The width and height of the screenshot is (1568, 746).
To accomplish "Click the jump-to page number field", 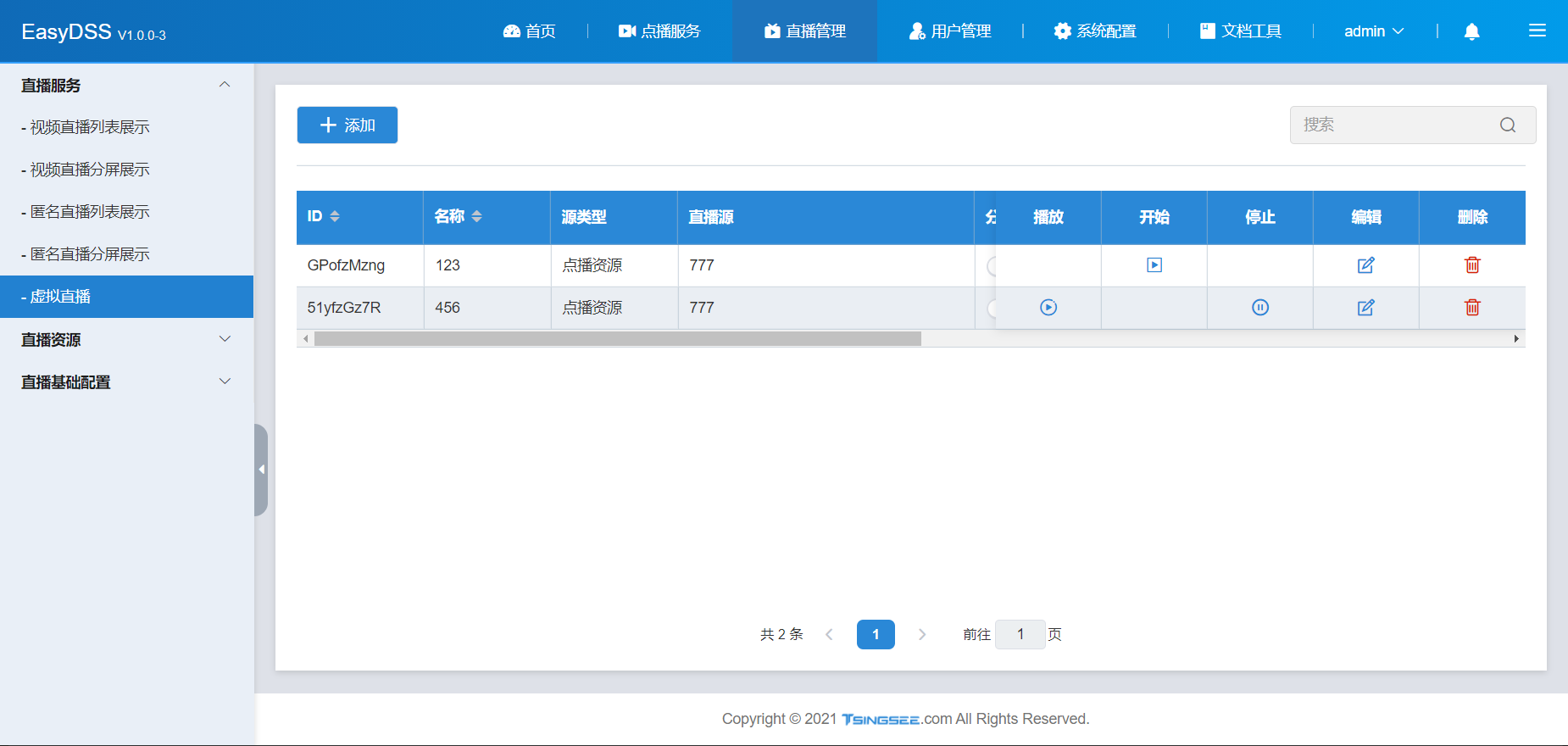I will (x=1020, y=634).
